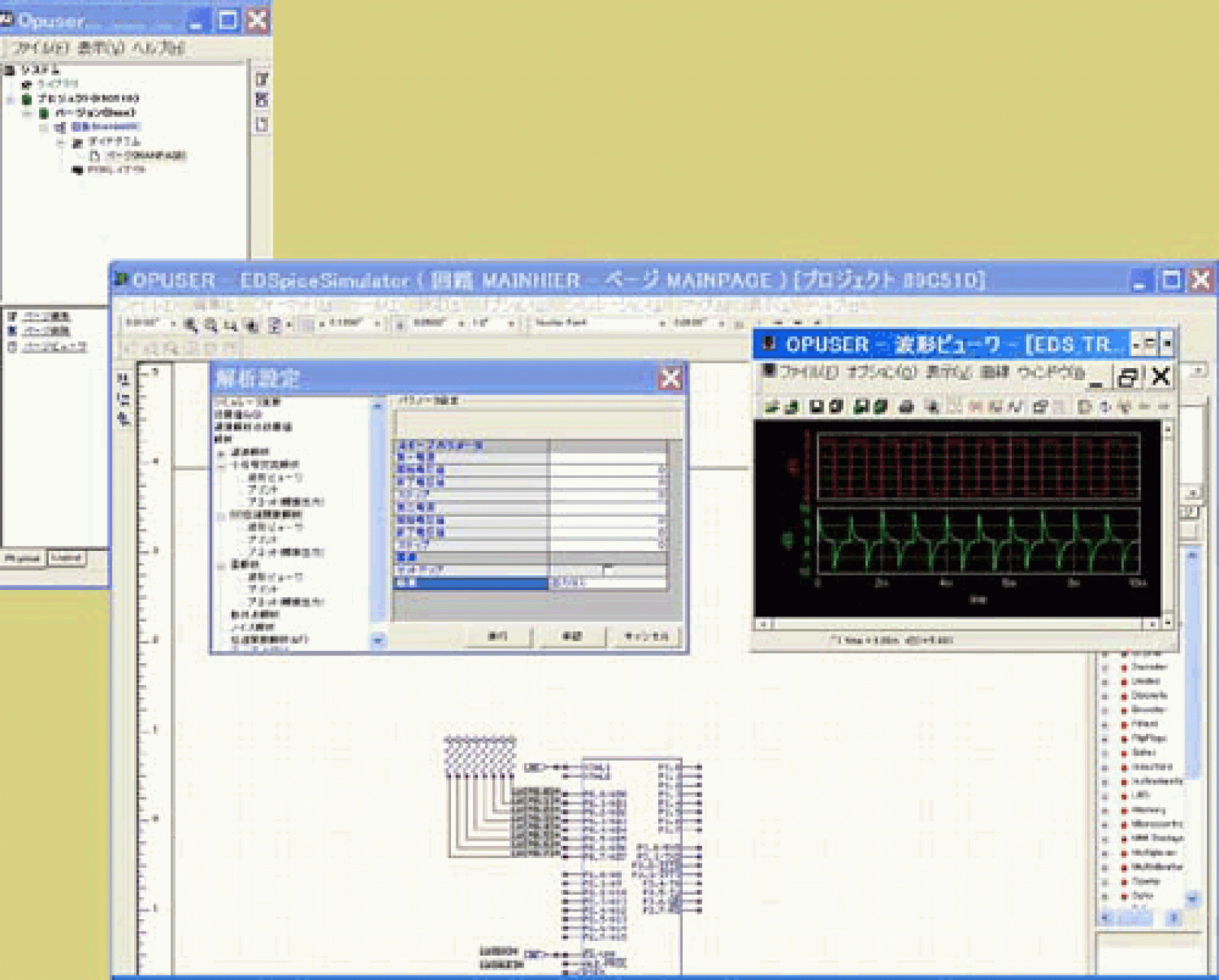
Task: Select Discrete in the parts list
Action: point(1149,696)
